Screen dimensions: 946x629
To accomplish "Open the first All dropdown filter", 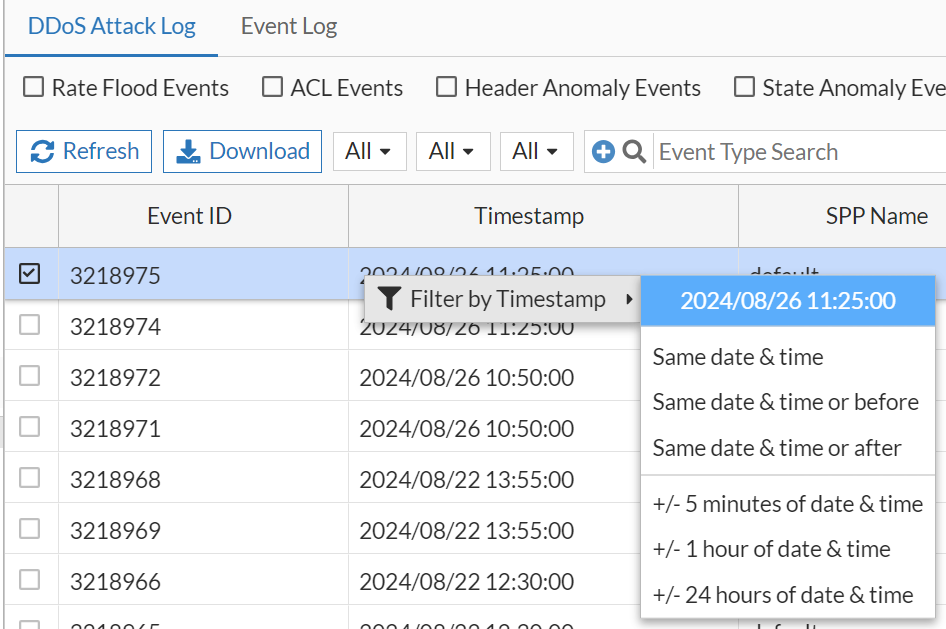I will (369, 151).
